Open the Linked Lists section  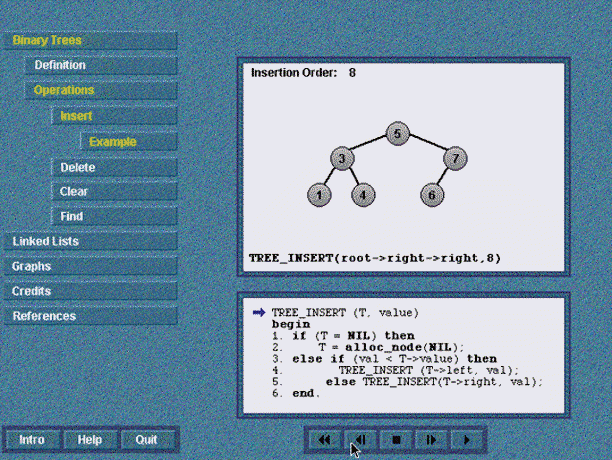click(x=90, y=241)
